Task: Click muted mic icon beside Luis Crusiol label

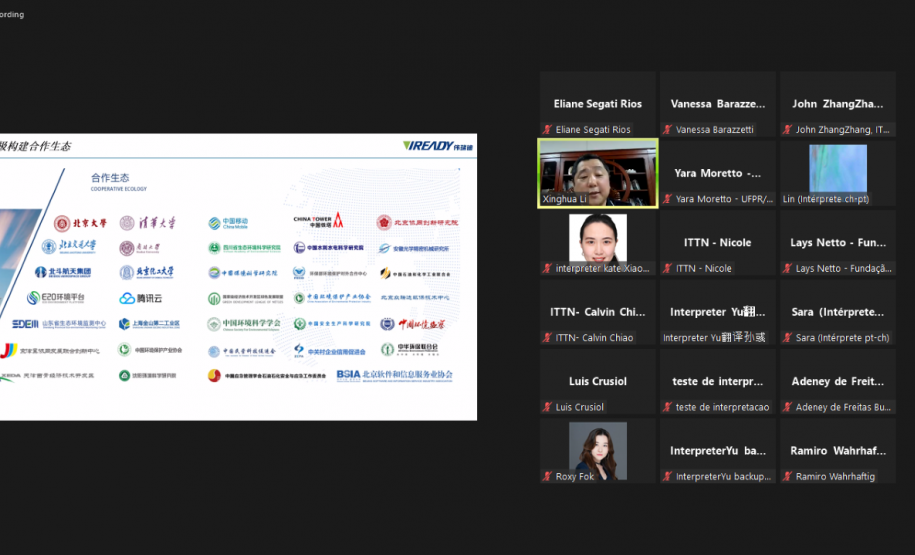Action: (547, 407)
